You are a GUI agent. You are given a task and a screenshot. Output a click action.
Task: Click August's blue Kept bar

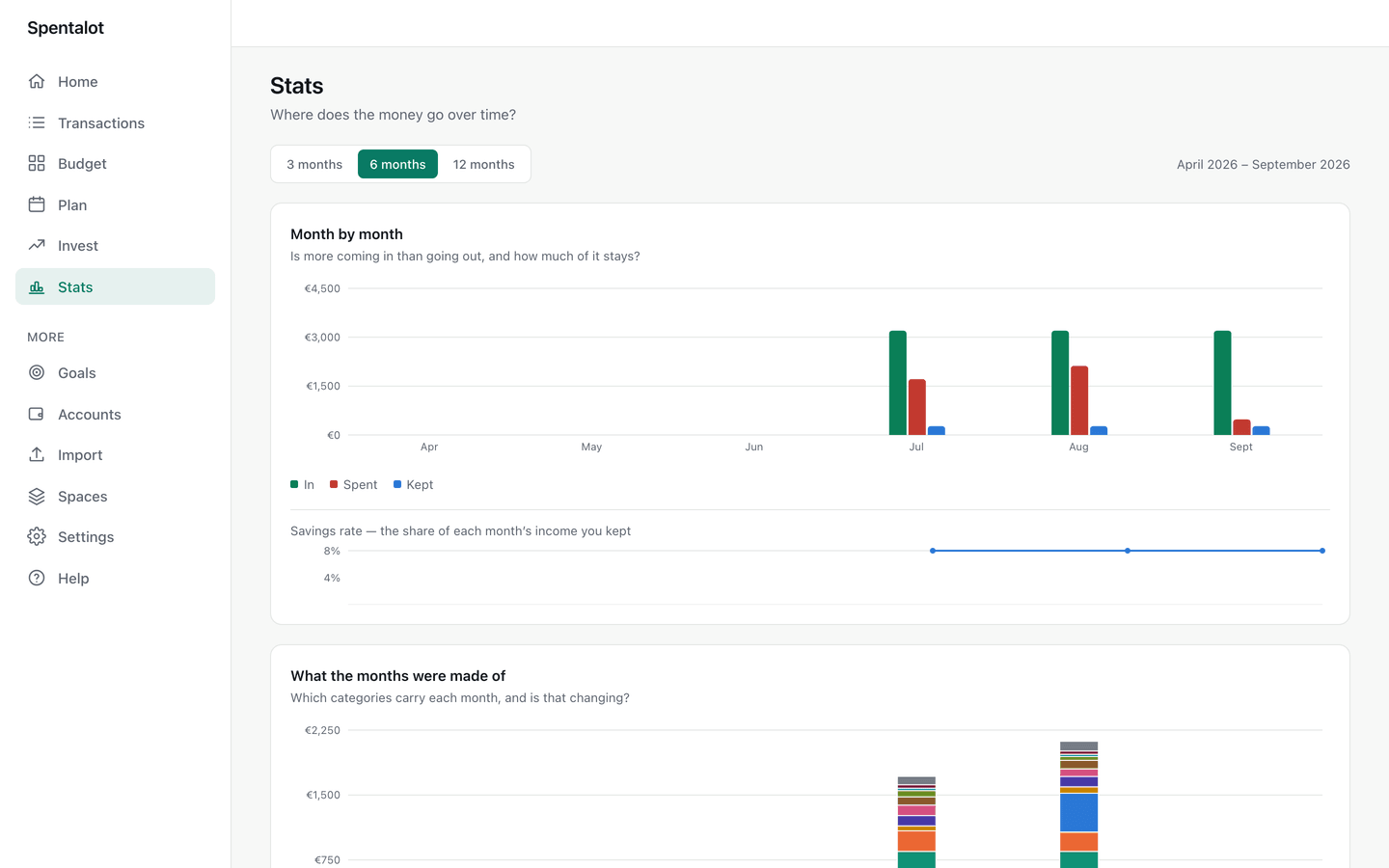pyautogui.click(x=1099, y=430)
